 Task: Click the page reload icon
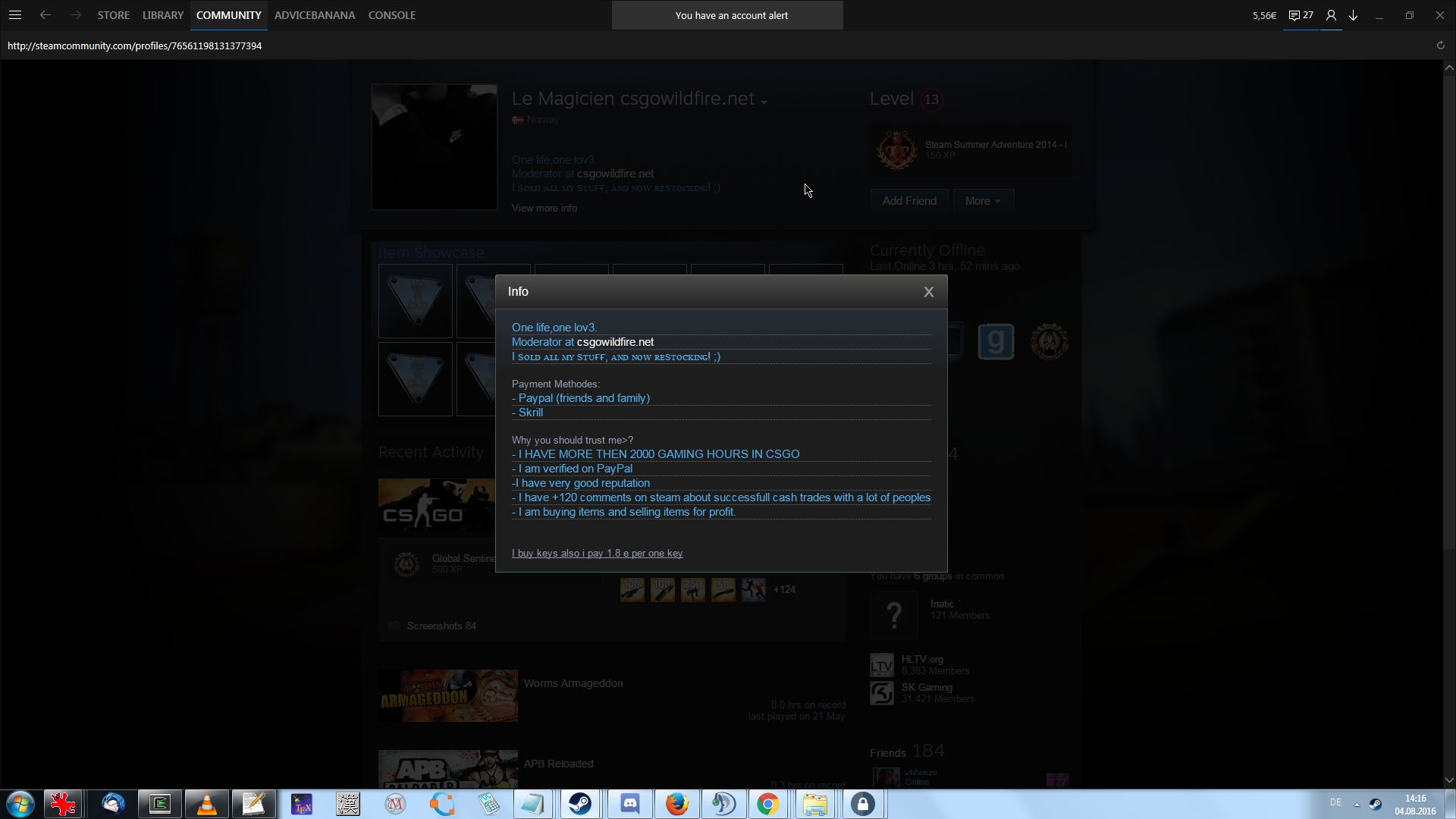click(1440, 45)
